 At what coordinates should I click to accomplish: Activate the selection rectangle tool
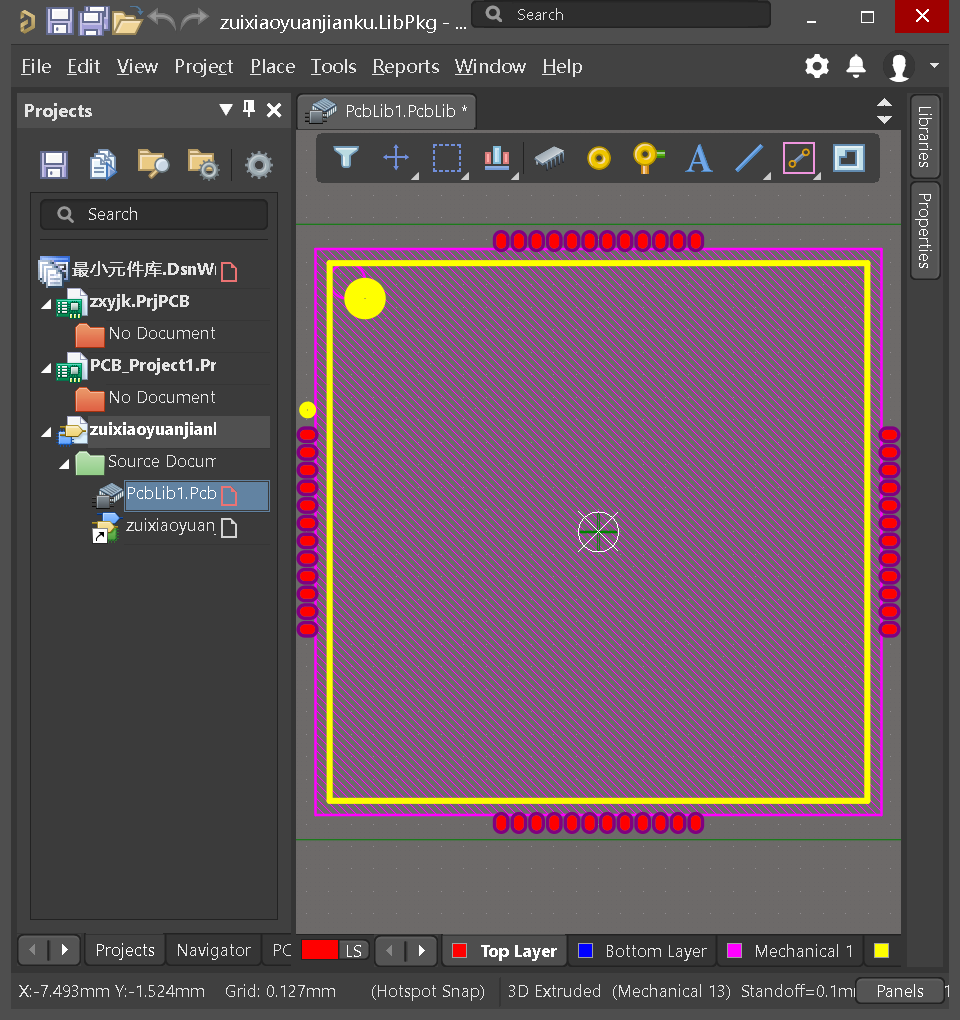(447, 158)
